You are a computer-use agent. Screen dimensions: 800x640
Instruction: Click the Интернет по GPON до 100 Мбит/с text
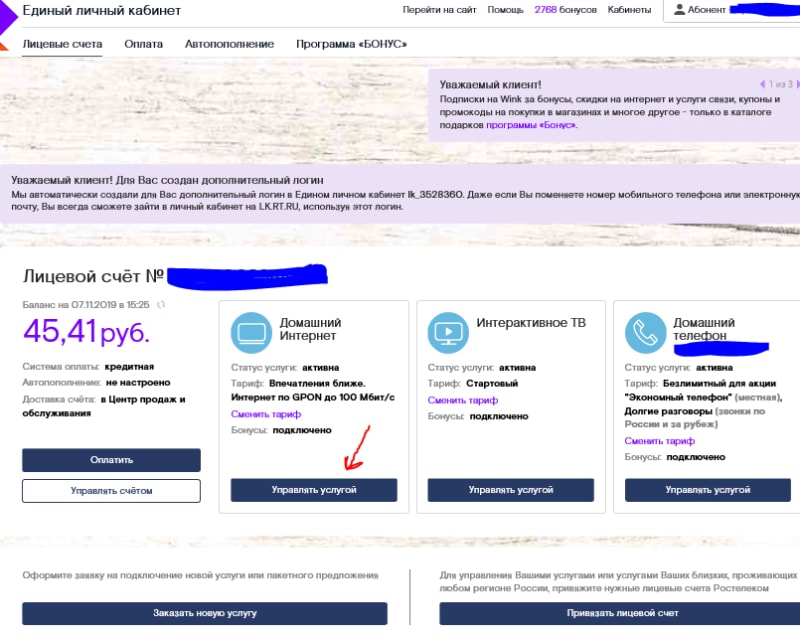313,397
